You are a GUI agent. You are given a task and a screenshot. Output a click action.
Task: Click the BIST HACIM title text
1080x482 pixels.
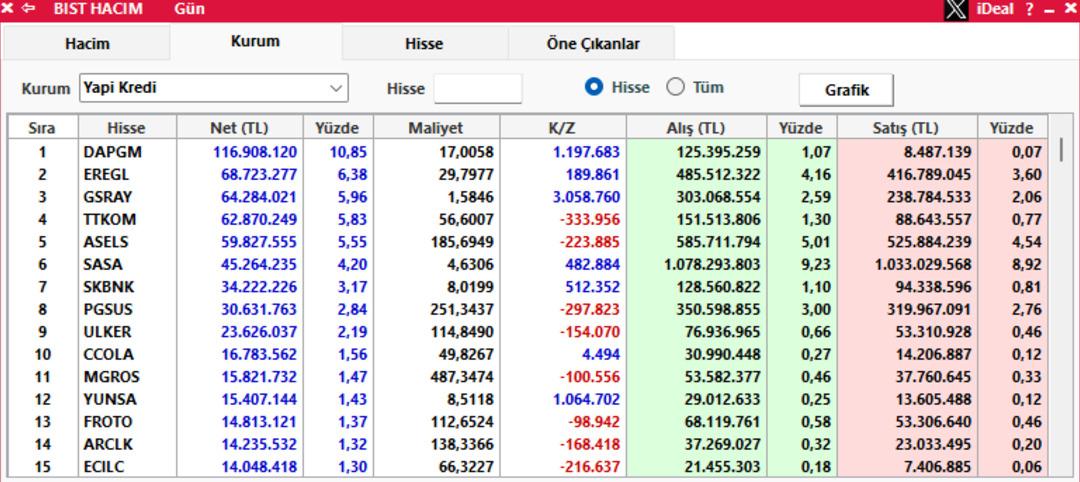(98, 10)
